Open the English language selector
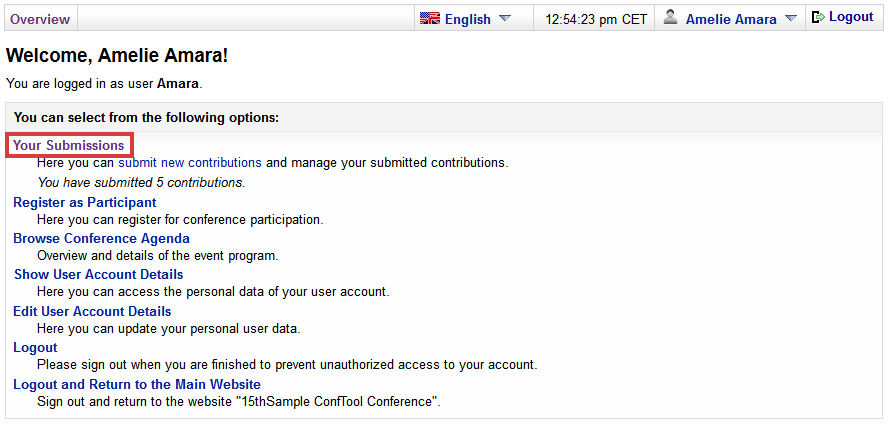The width and height of the screenshot is (888, 426). pos(468,19)
